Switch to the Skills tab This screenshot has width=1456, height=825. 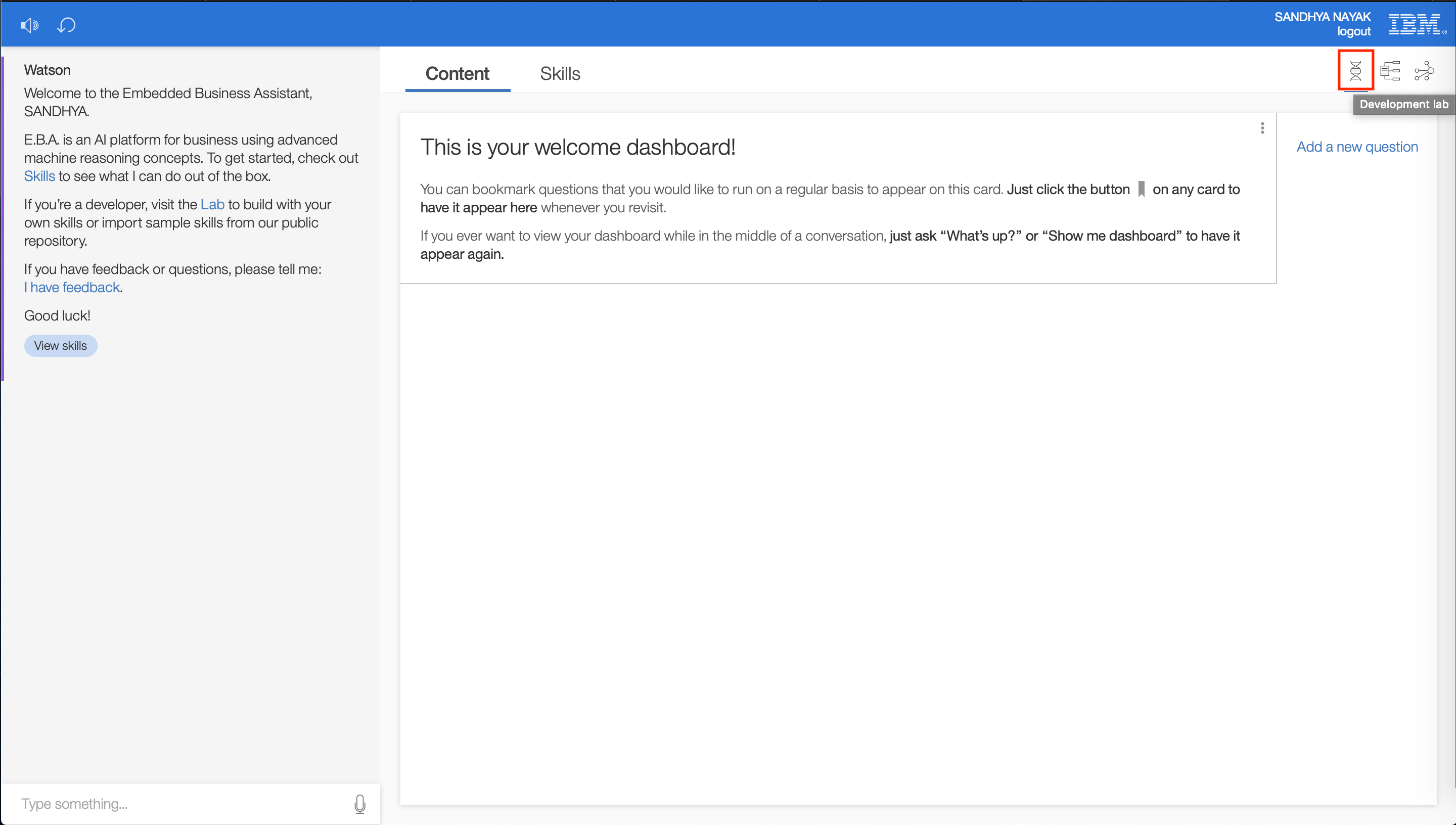pos(560,74)
